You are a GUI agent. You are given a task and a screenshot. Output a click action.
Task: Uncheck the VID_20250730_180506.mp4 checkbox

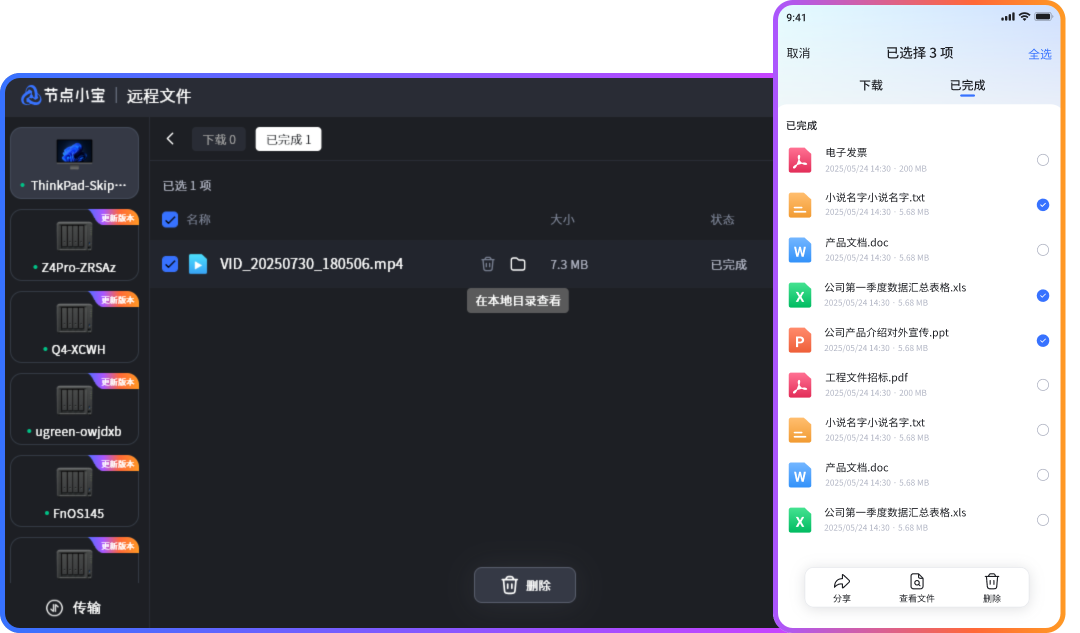170,264
